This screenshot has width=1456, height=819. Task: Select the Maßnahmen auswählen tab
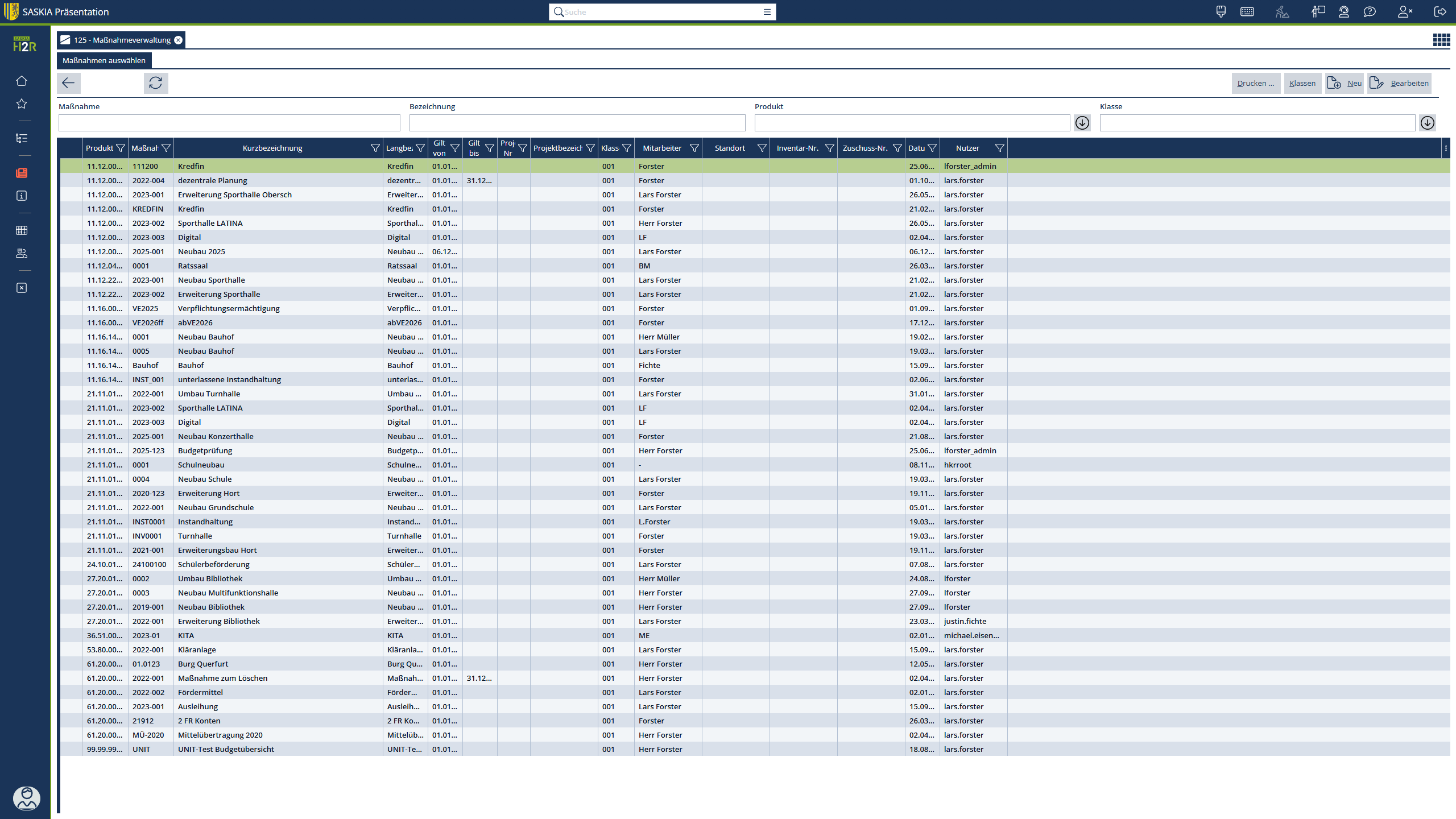104,60
